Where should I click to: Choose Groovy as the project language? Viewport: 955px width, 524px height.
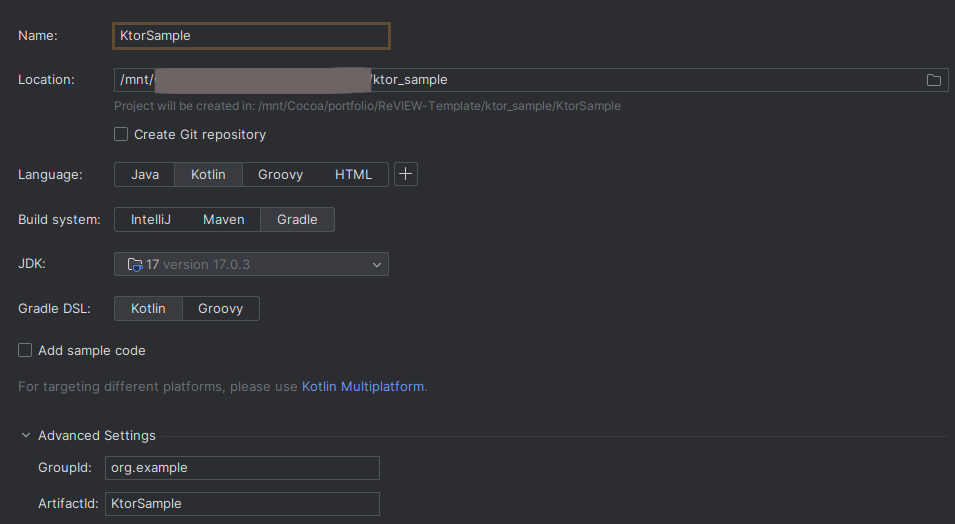pyautogui.click(x=280, y=175)
